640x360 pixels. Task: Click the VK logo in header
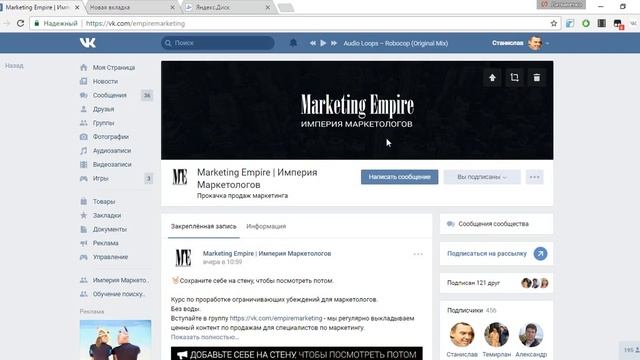pyautogui.click(x=88, y=42)
